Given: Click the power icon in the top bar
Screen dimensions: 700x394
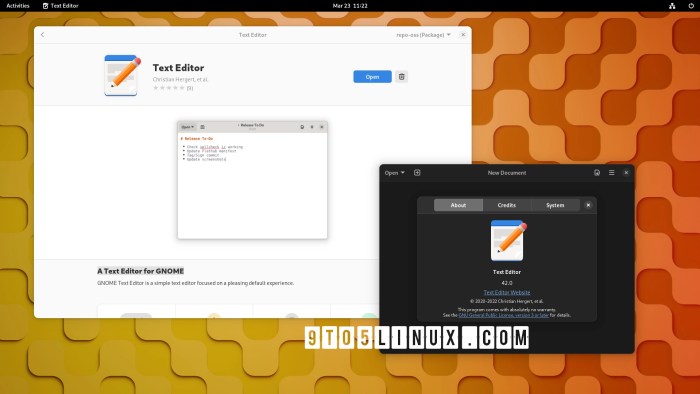Looking at the screenshot, I should tap(691, 6).
